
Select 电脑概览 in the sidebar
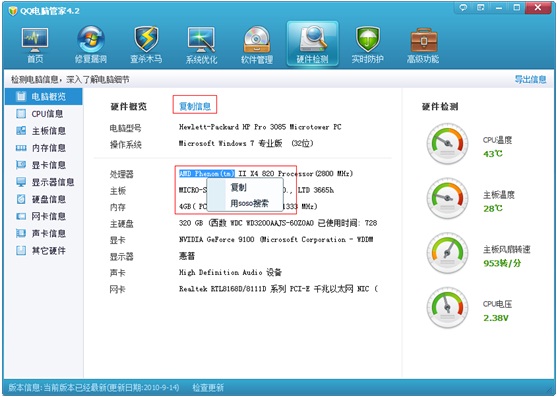pos(44,96)
